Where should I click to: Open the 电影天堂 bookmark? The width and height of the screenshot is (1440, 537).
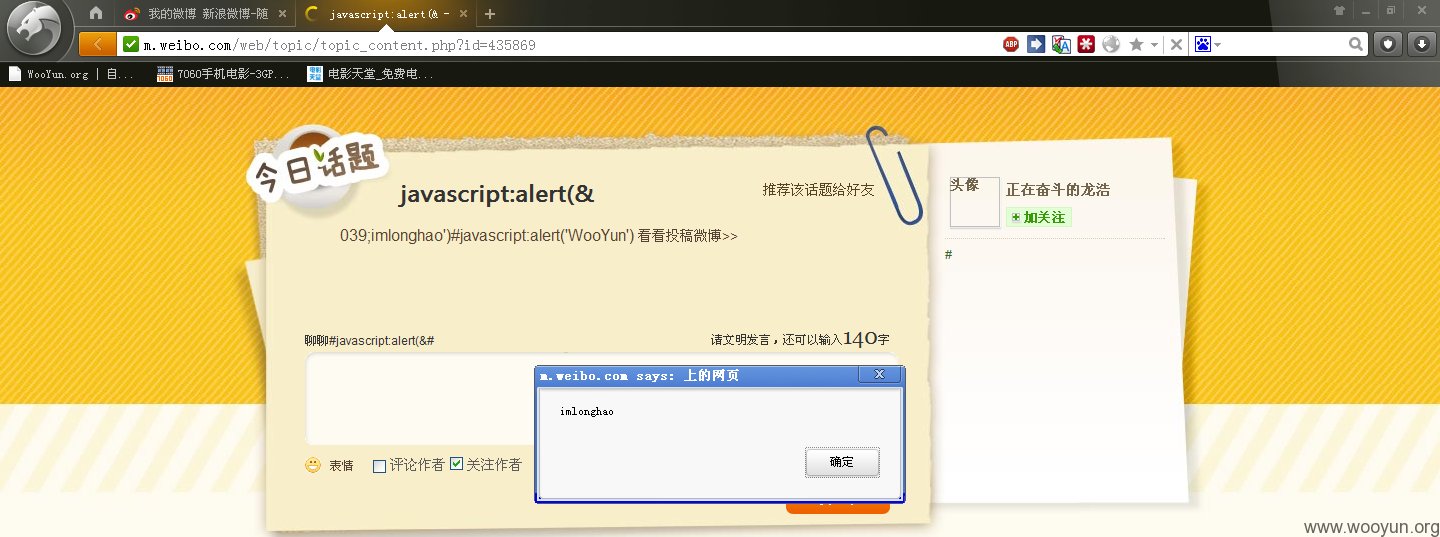370,74
